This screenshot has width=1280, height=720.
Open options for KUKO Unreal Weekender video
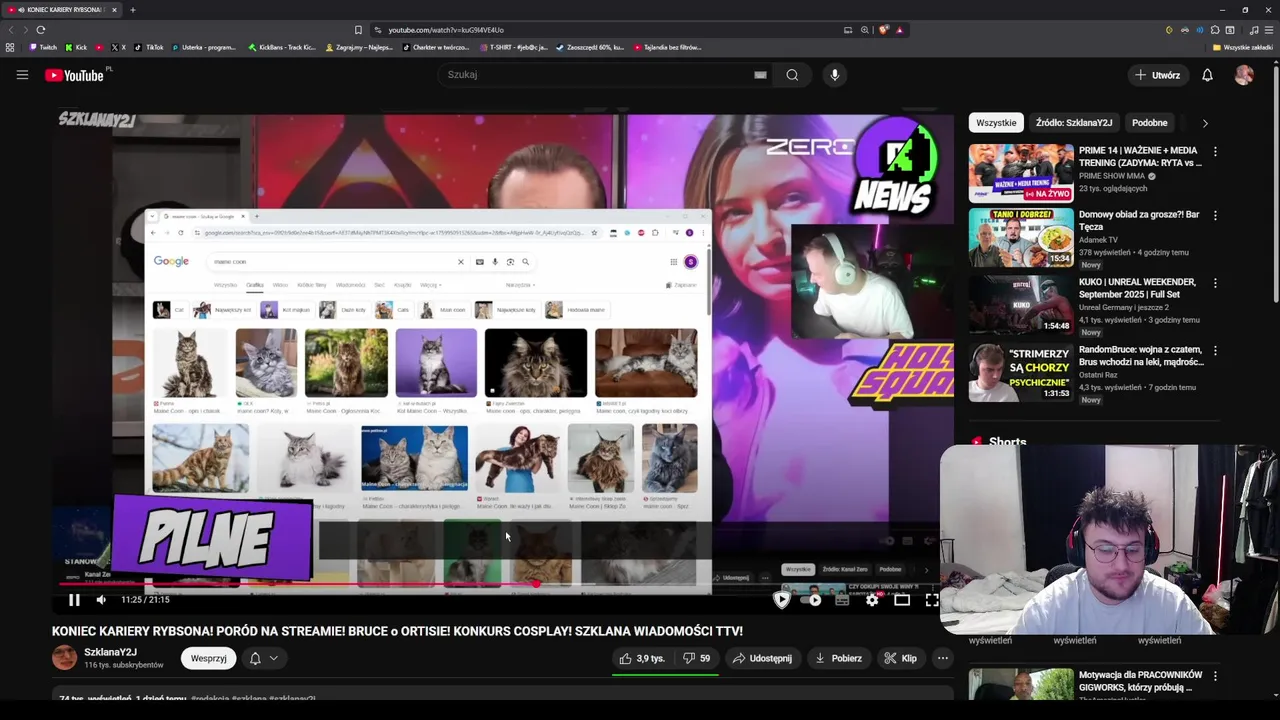pos(1215,283)
